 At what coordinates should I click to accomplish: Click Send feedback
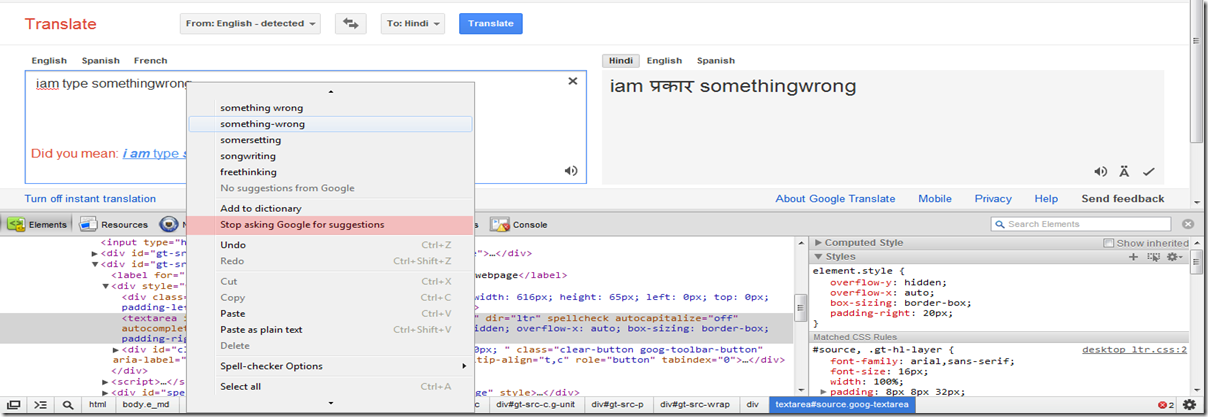[1122, 199]
